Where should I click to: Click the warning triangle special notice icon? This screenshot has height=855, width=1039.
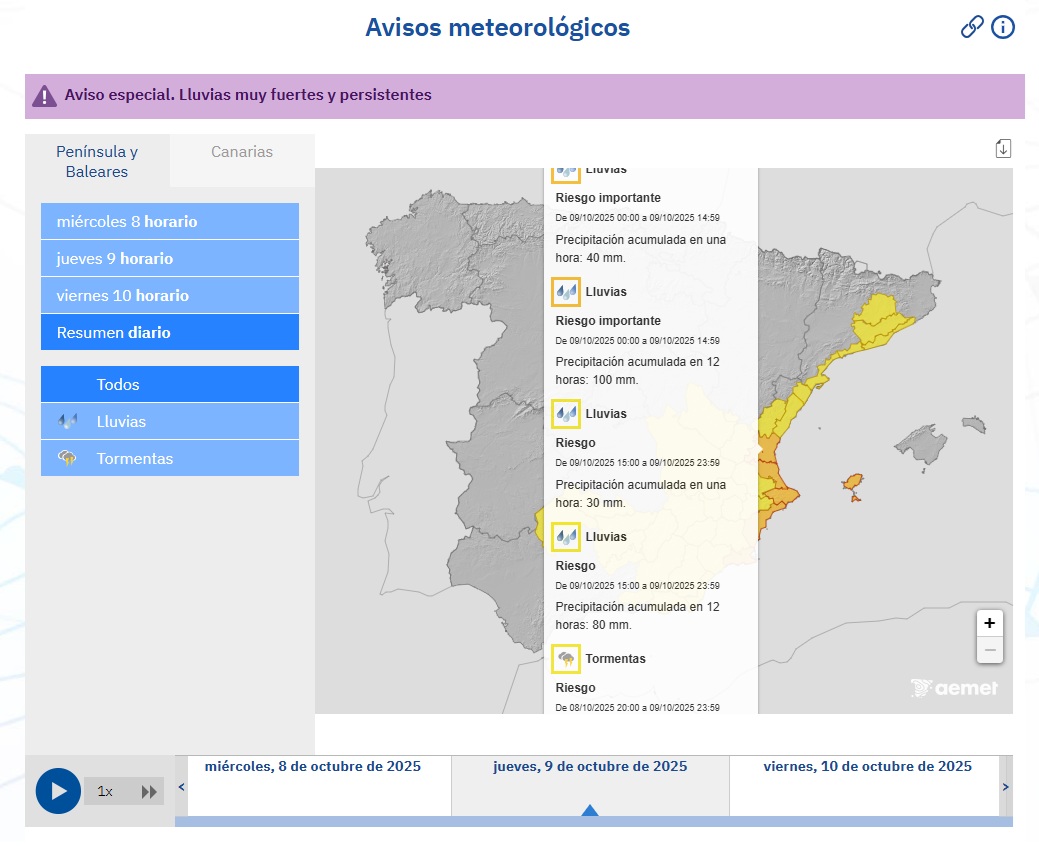(x=45, y=96)
